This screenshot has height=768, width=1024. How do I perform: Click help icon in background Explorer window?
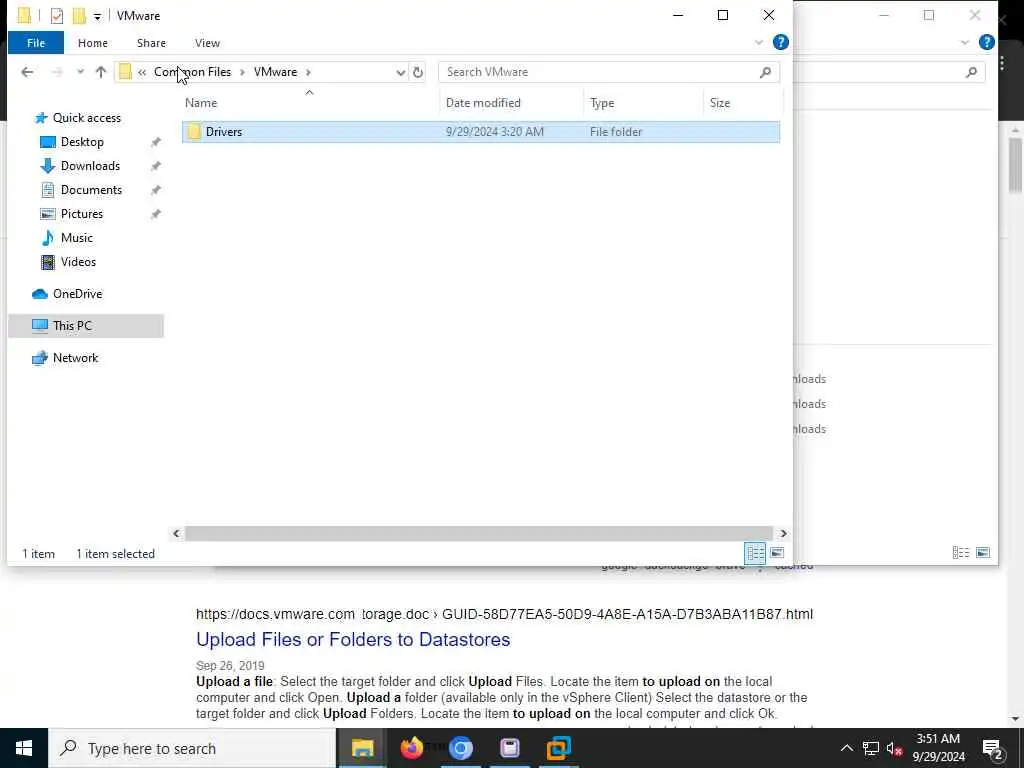(987, 42)
